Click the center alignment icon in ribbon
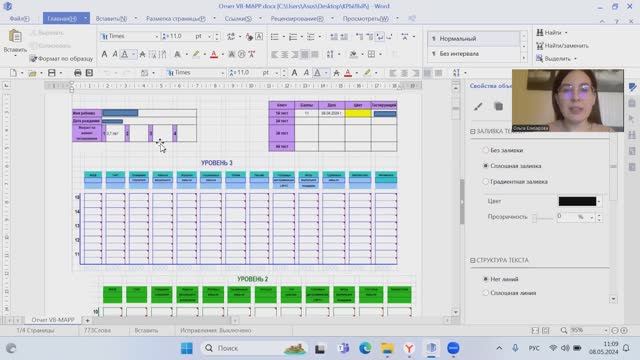 click(x=285, y=54)
